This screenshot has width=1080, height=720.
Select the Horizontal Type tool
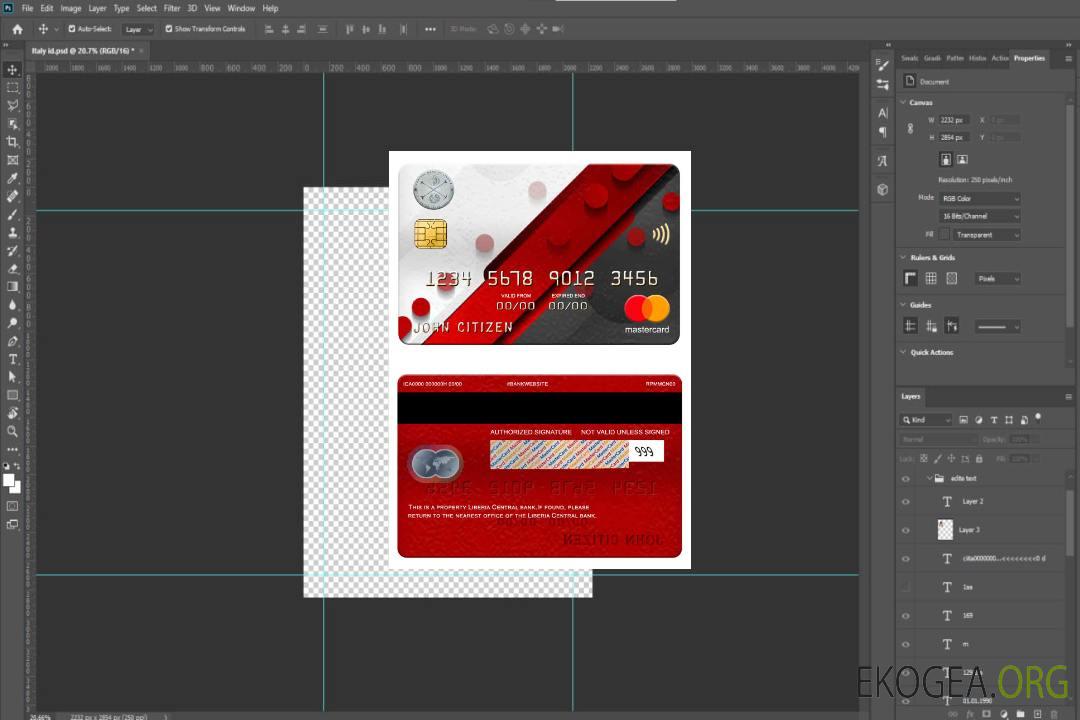[12, 359]
